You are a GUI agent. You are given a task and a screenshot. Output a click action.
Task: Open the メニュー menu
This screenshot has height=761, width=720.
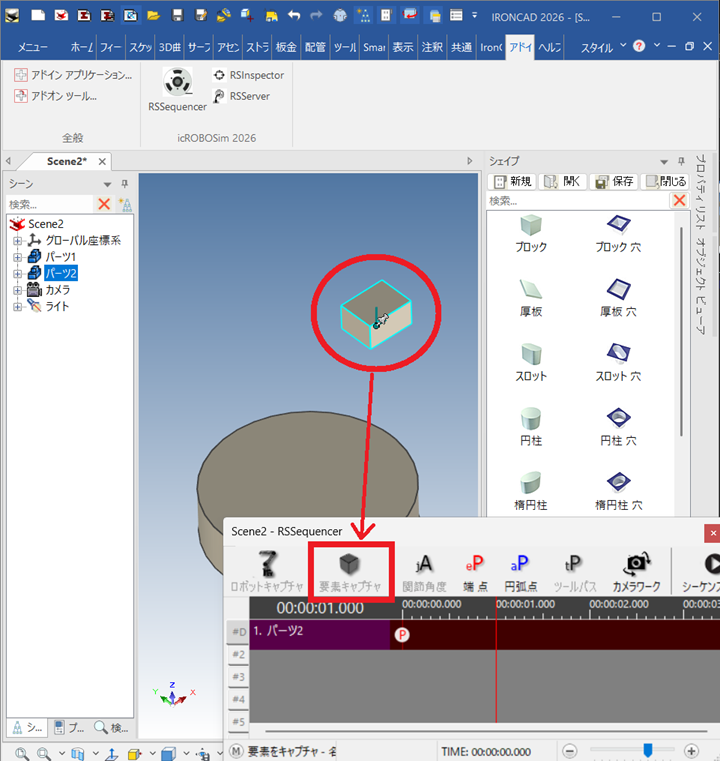[x=33, y=48]
